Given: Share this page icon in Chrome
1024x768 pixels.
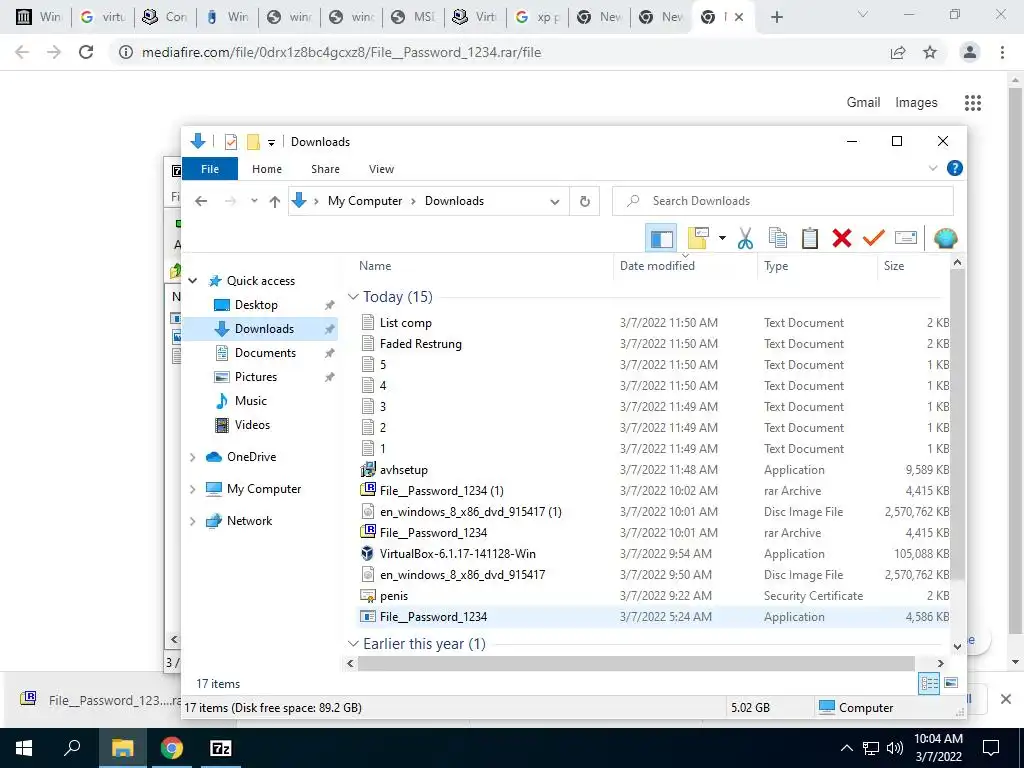Looking at the screenshot, I should (x=898, y=52).
